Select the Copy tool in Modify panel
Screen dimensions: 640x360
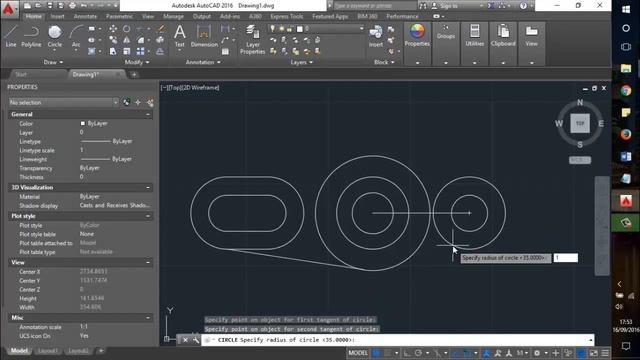pyautogui.click(x=113, y=40)
